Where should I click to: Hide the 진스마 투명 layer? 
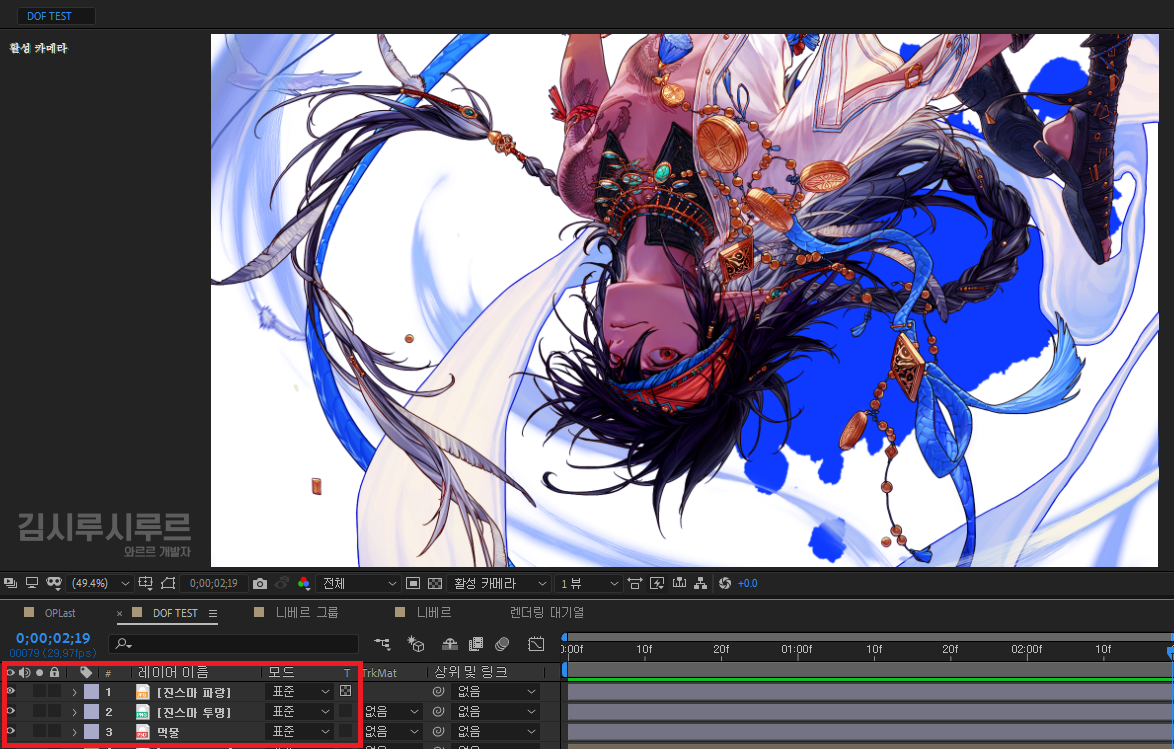pos(10,712)
